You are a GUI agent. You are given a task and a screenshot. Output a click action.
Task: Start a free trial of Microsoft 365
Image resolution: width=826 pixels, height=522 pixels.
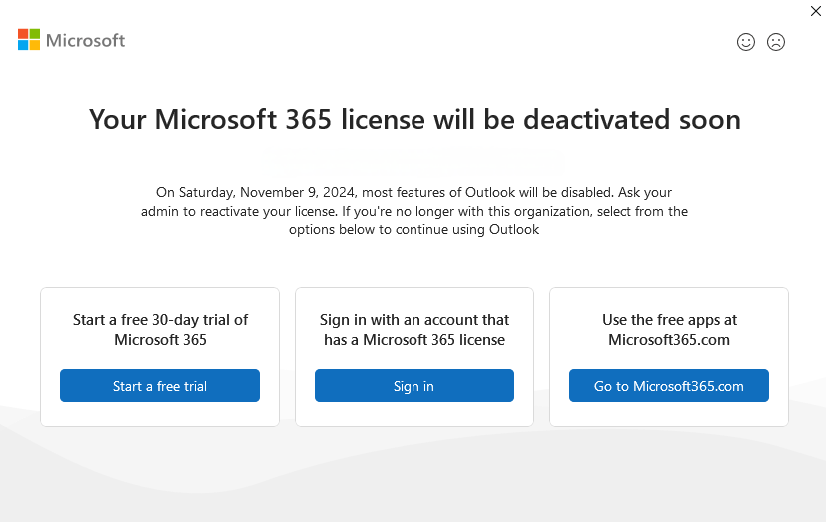click(160, 386)
